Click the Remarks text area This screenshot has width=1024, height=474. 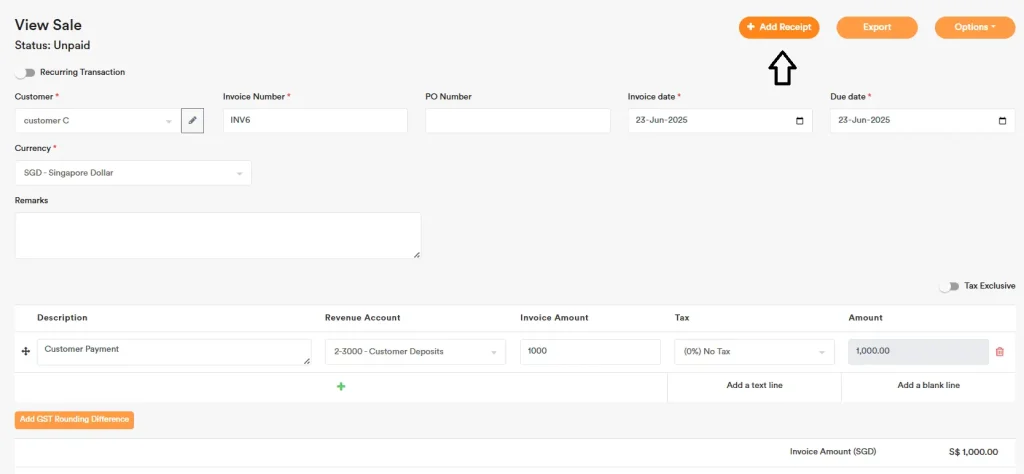click(x=217, y=235)
